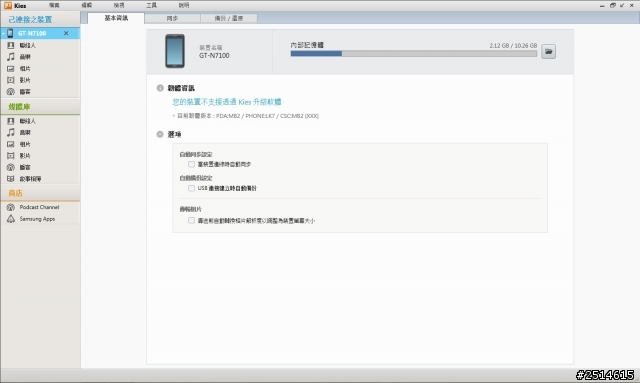The height and width of the screenshot is (383, 640).
Task: Click the current firmware version text line
Action: tap(247, 116)
